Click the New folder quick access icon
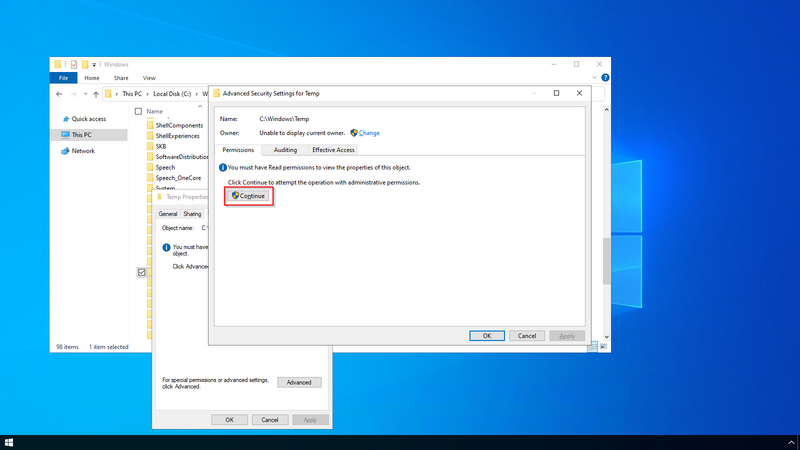Screen dimensions: 800x450 [85, 64]
